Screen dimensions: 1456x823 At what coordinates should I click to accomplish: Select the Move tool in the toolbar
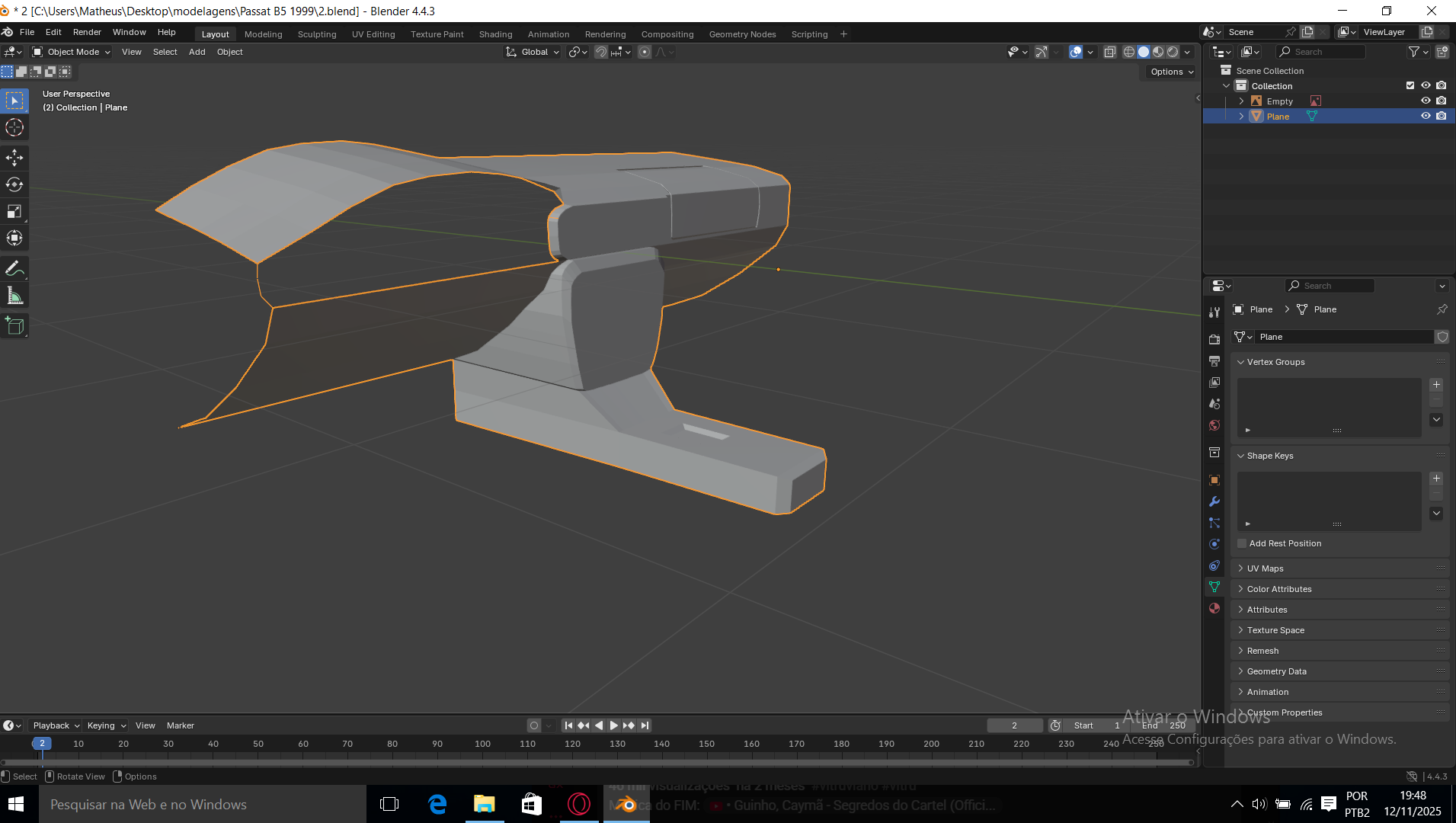click(14, 158)
